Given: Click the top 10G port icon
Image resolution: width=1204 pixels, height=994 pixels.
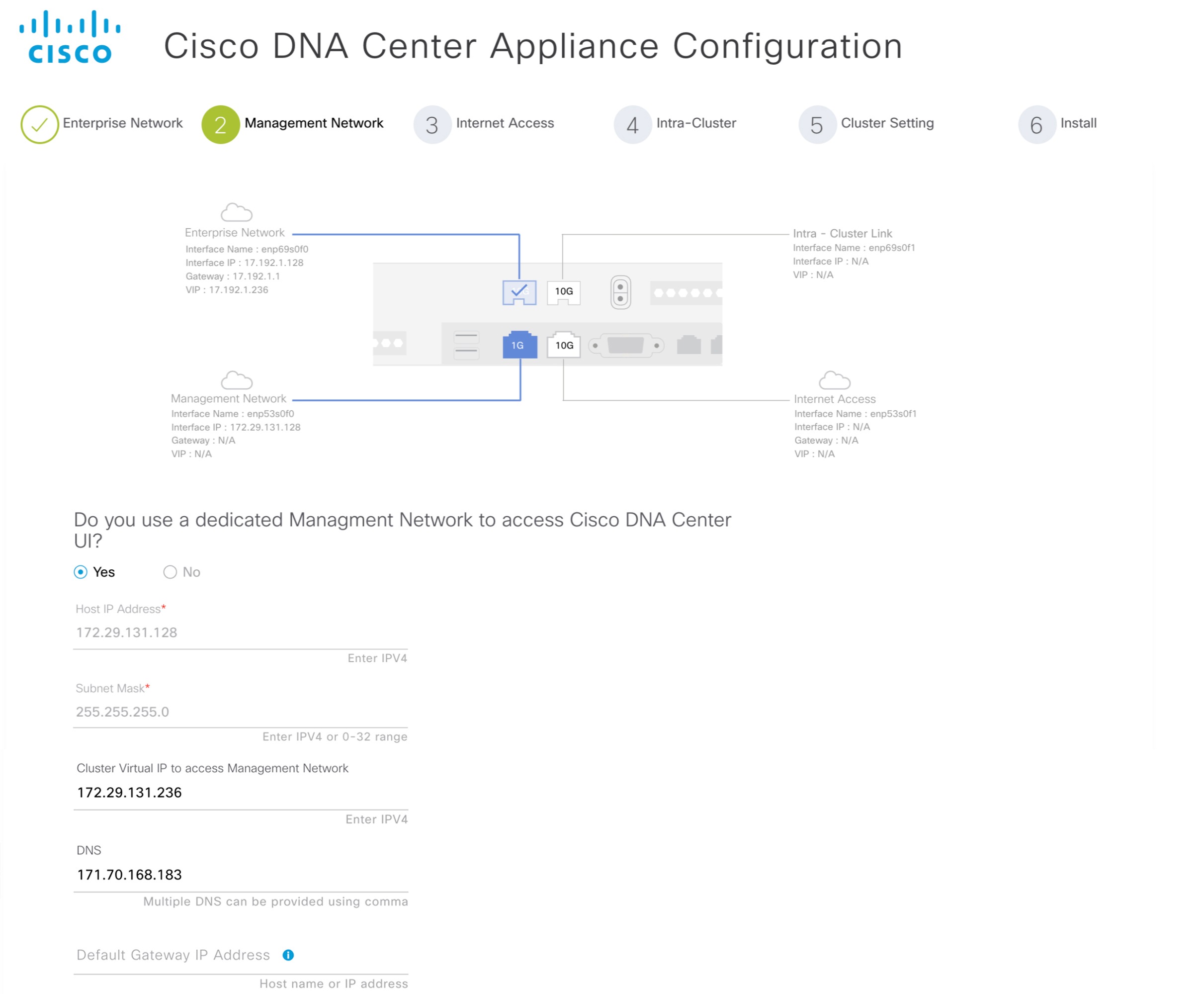Looking at the screenshot, I should (x=563, y=292).
